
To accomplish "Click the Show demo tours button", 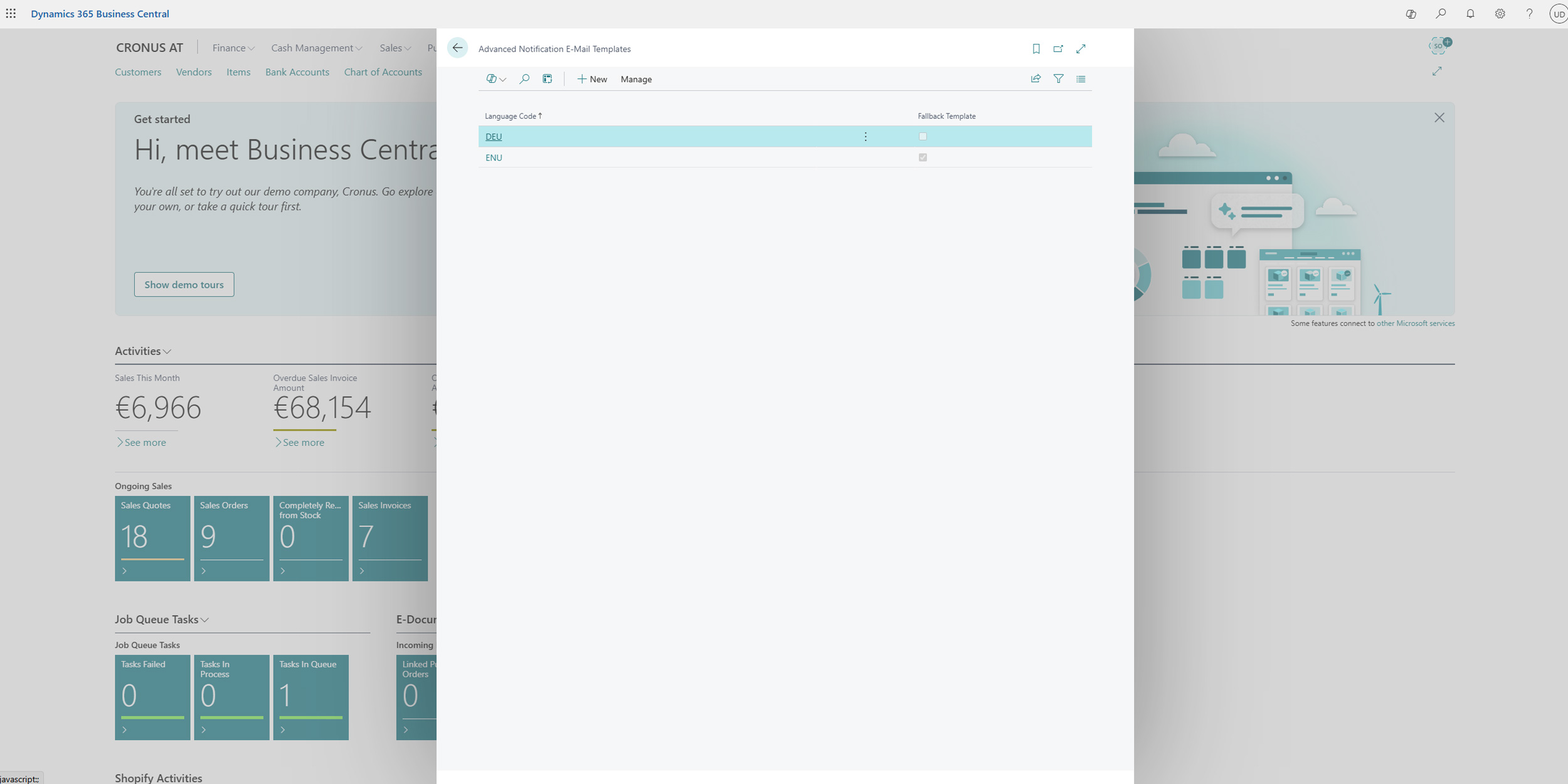I will 184,284.
